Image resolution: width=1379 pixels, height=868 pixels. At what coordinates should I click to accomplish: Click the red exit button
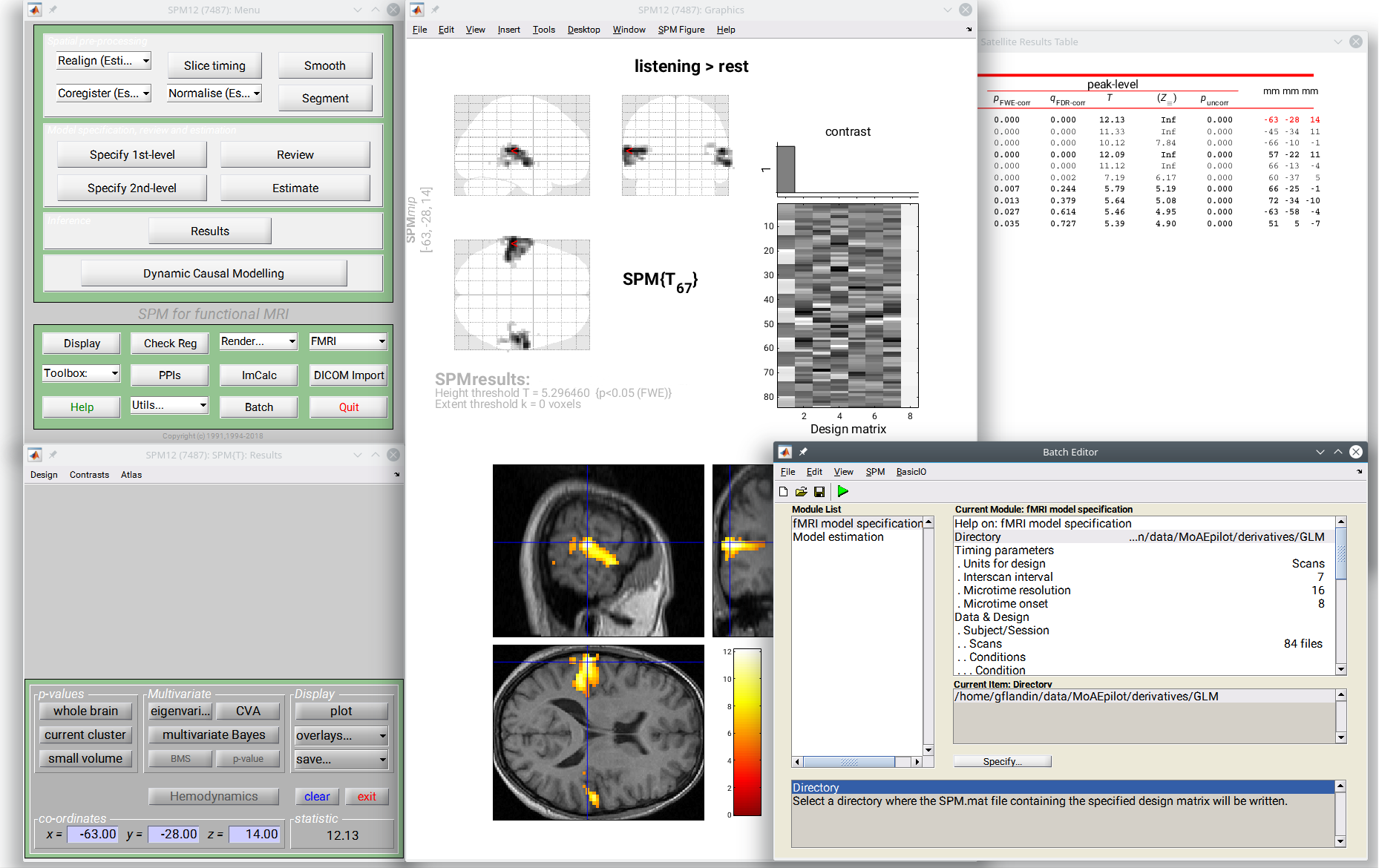coord(367,796)
